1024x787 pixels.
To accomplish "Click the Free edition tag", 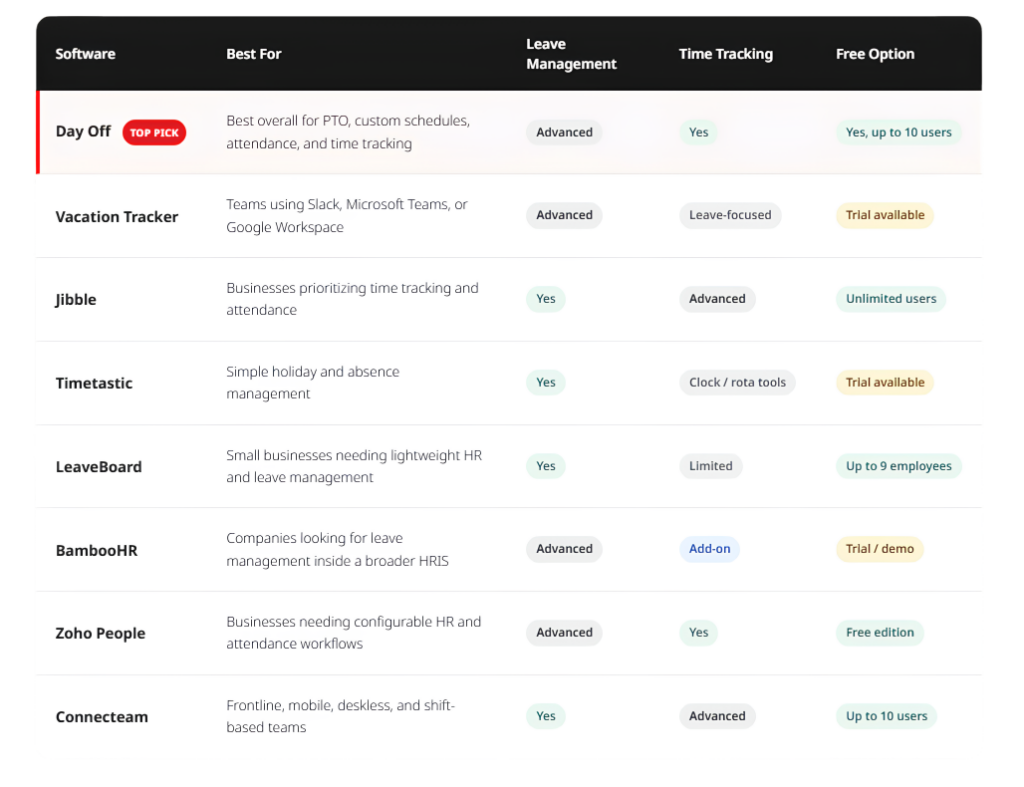I will (x=880, y=632).
